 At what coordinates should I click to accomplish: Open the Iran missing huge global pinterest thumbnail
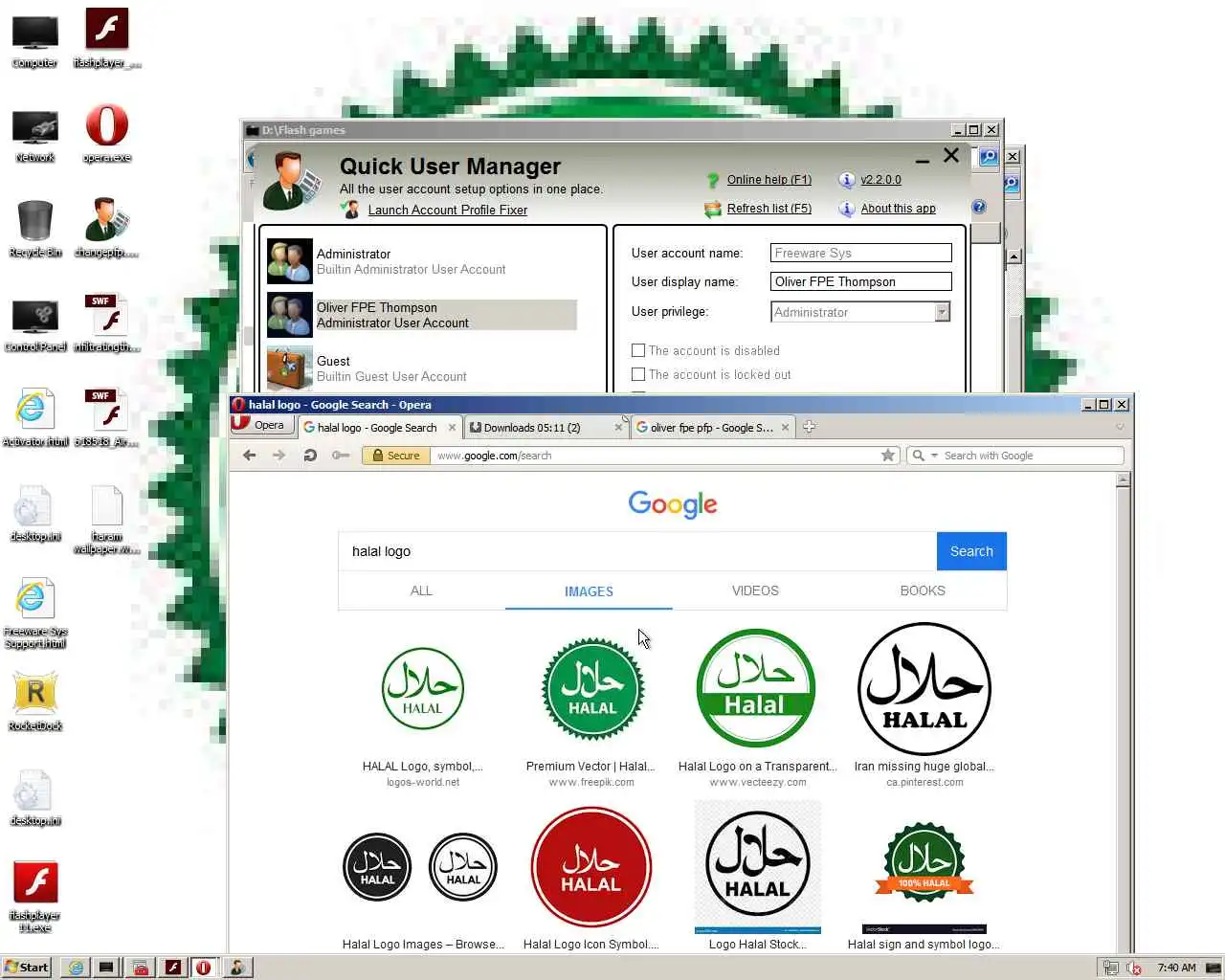(924, 689)
